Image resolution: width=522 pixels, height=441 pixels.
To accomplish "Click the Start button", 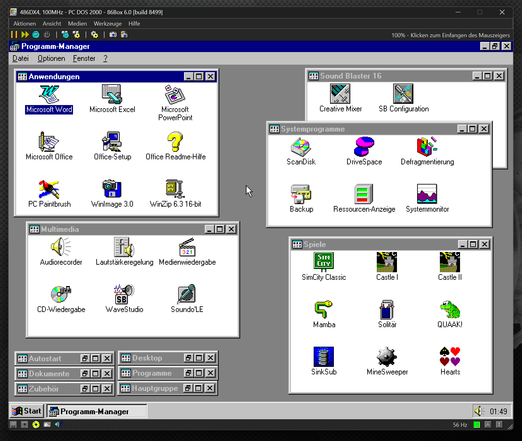I will 27,411.
